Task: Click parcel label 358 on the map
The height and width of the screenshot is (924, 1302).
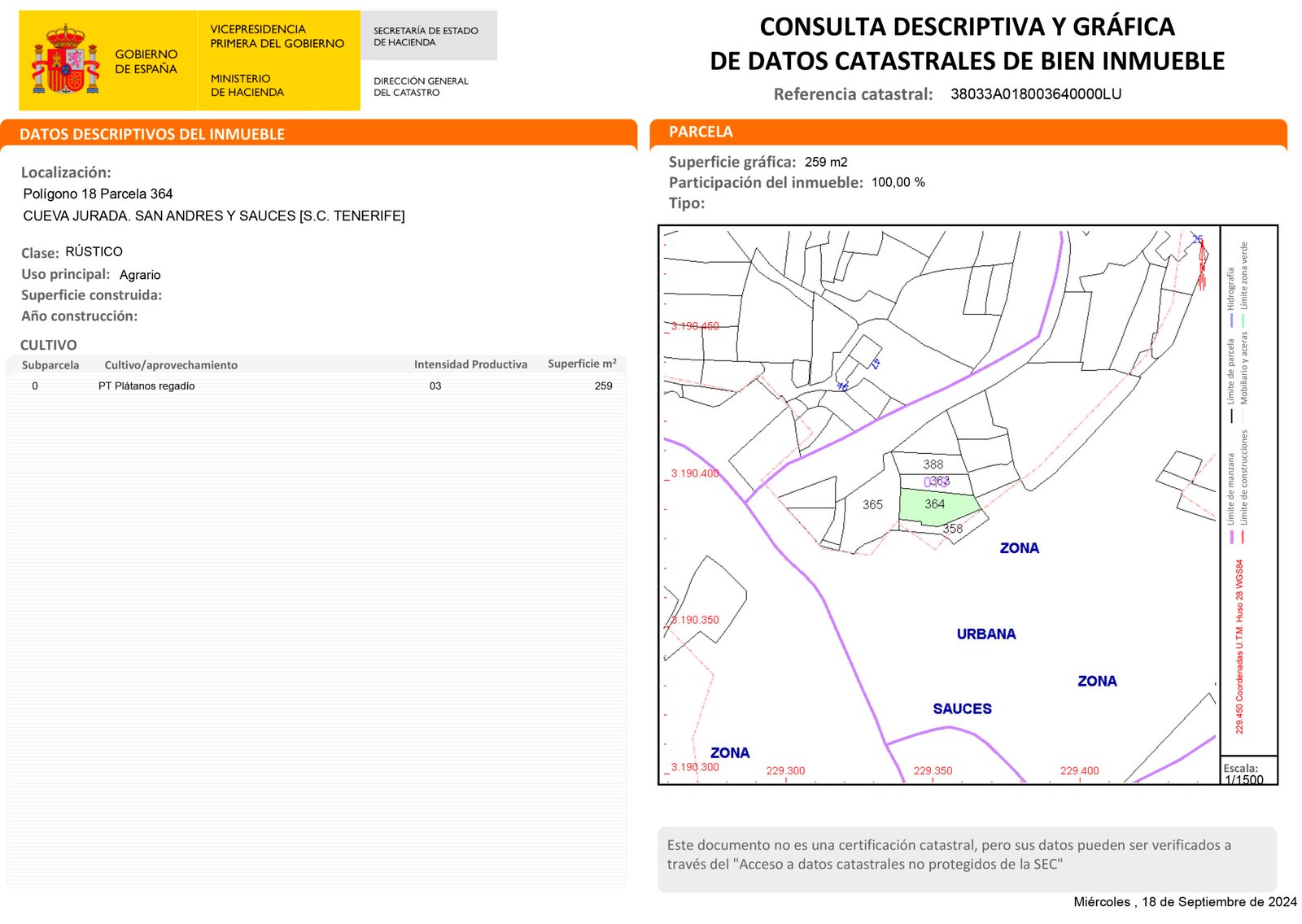Action: tap(952, 529)
